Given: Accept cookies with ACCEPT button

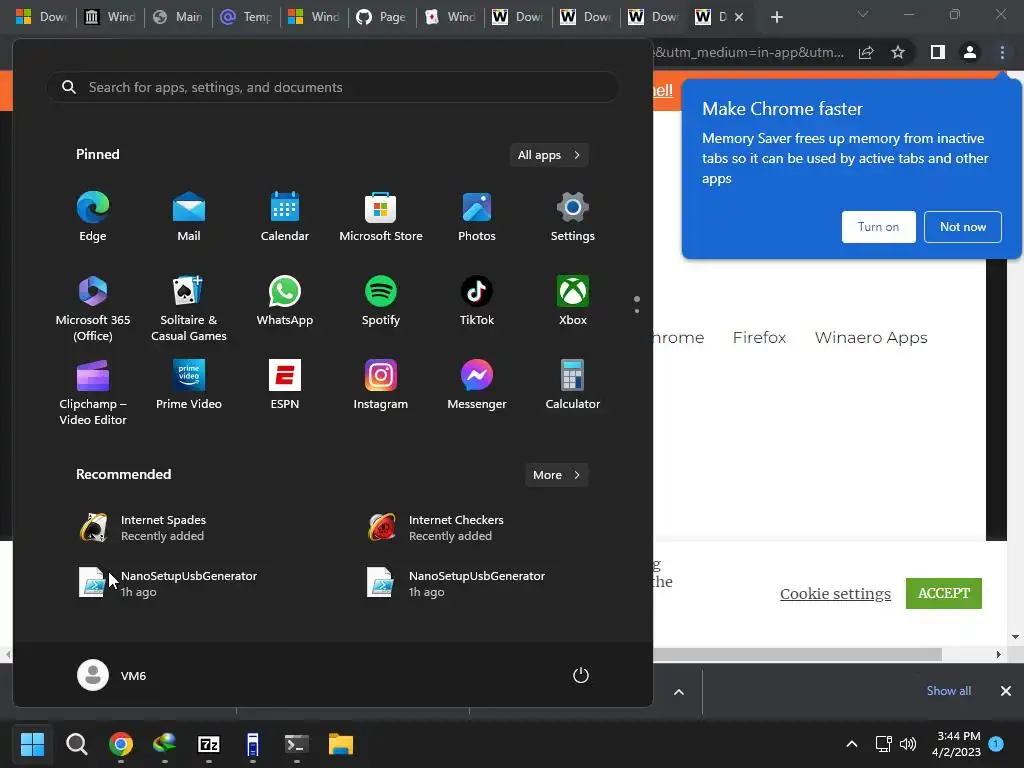Looking at the screenshot, I should coord(944,593).
